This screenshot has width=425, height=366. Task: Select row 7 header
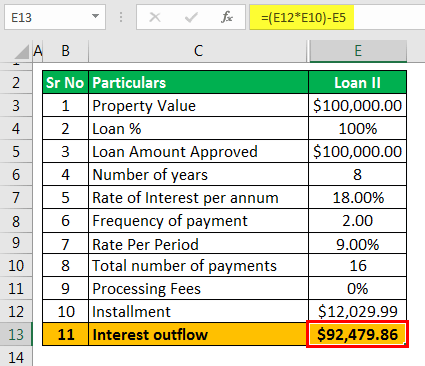click(x=16, y=197)
